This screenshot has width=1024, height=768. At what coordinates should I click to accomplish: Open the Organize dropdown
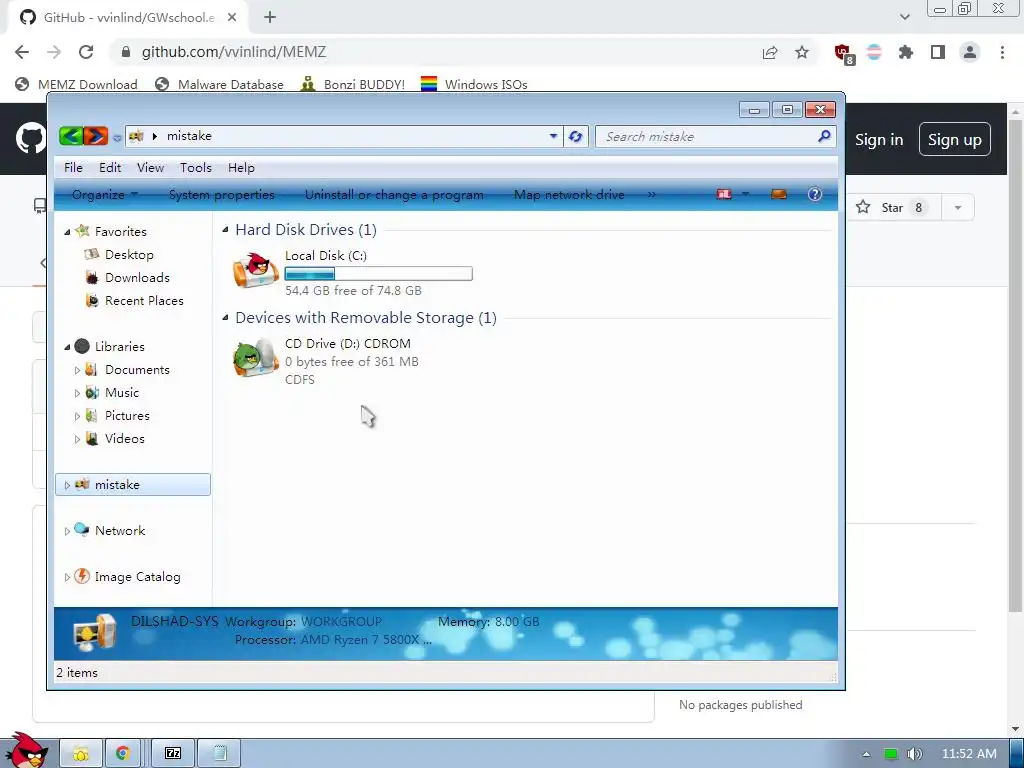(x=104, y=195)
